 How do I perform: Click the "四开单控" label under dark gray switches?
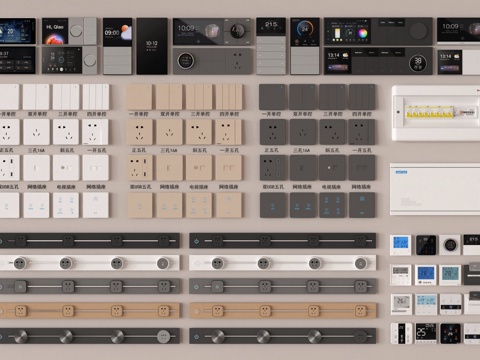(362, 114)
